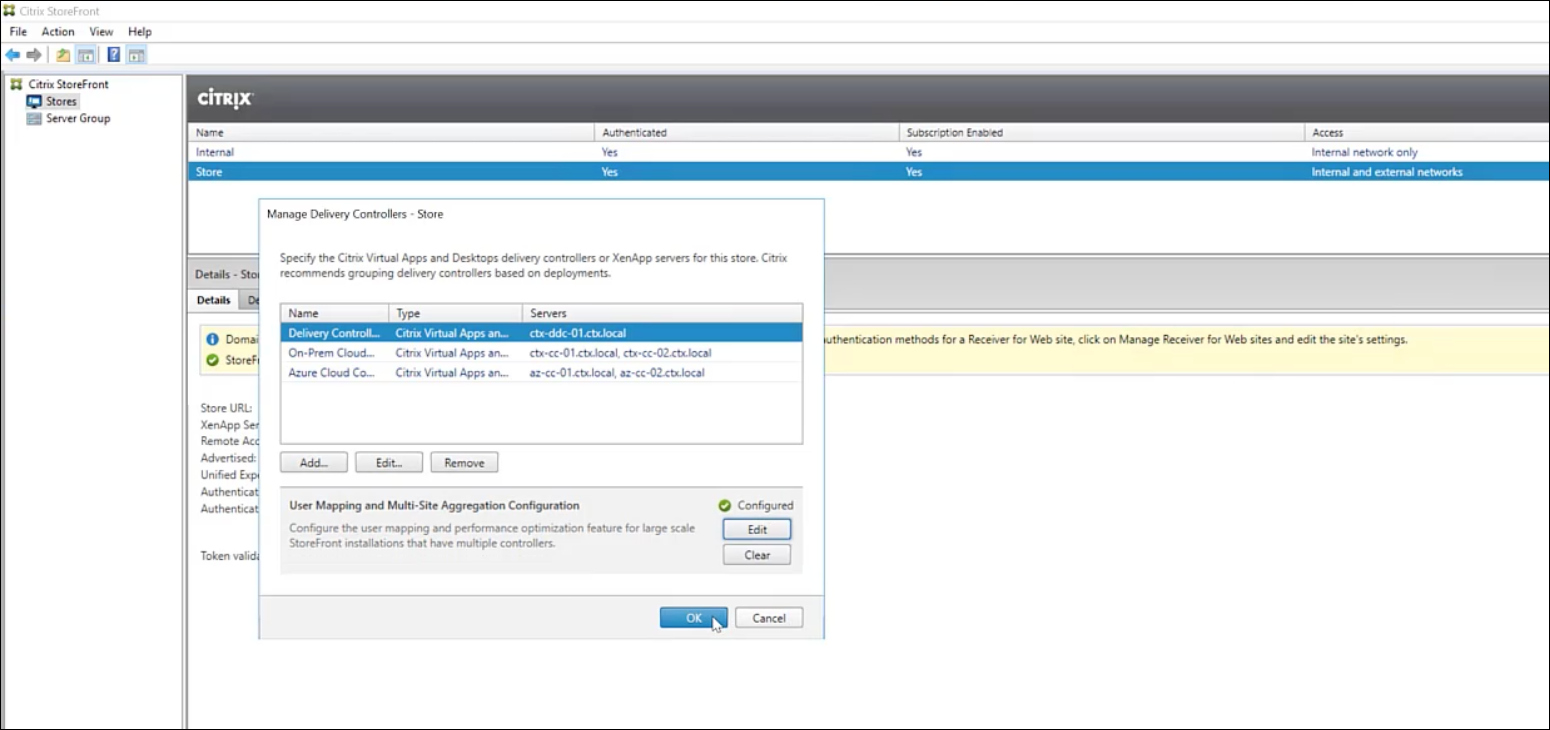Click the green check icon beside StoreFr

pos(212,360)
